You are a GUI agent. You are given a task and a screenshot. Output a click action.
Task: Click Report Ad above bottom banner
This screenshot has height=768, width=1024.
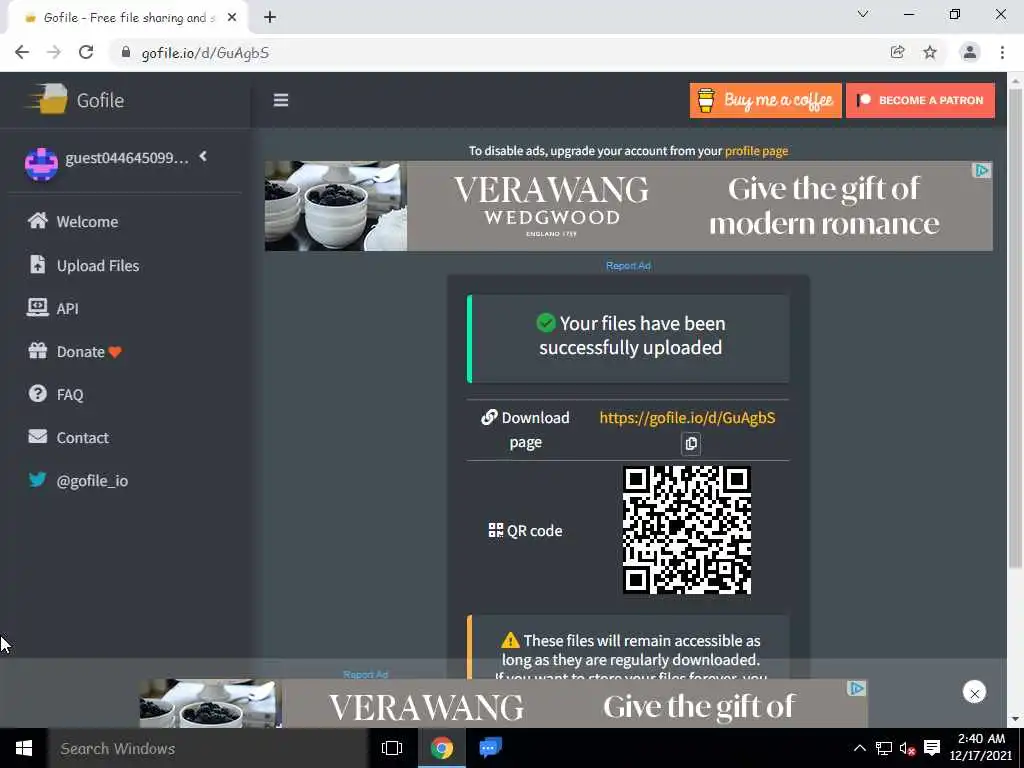(x=366, y=675)
